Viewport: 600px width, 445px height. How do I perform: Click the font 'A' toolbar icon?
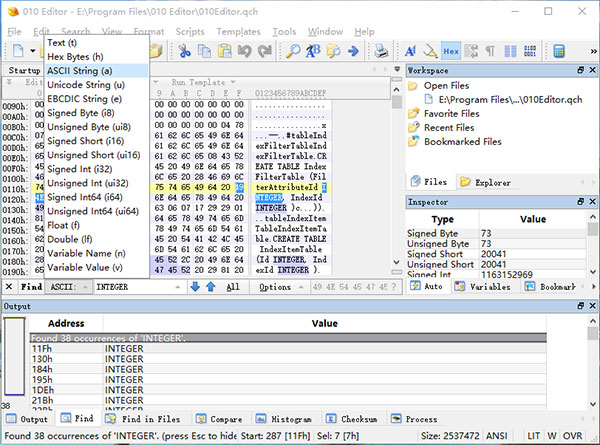(411, 51)
